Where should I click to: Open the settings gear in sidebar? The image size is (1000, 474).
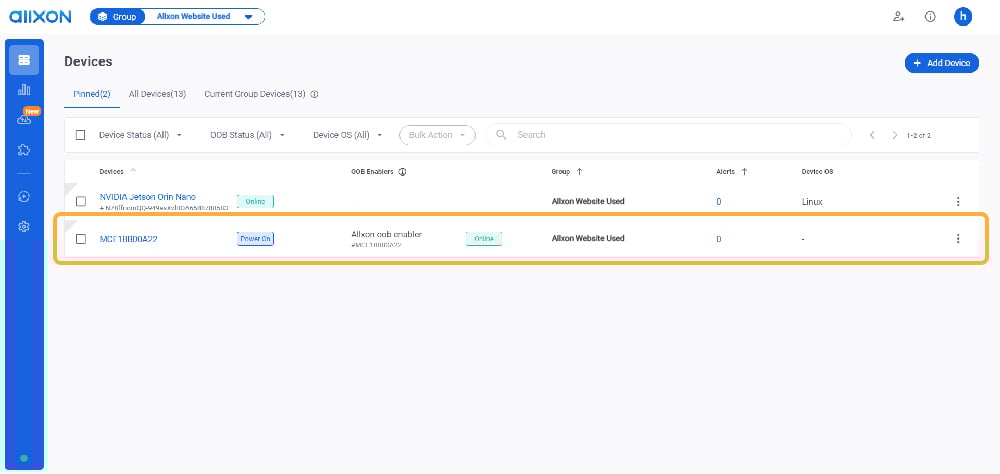(24, 227)
